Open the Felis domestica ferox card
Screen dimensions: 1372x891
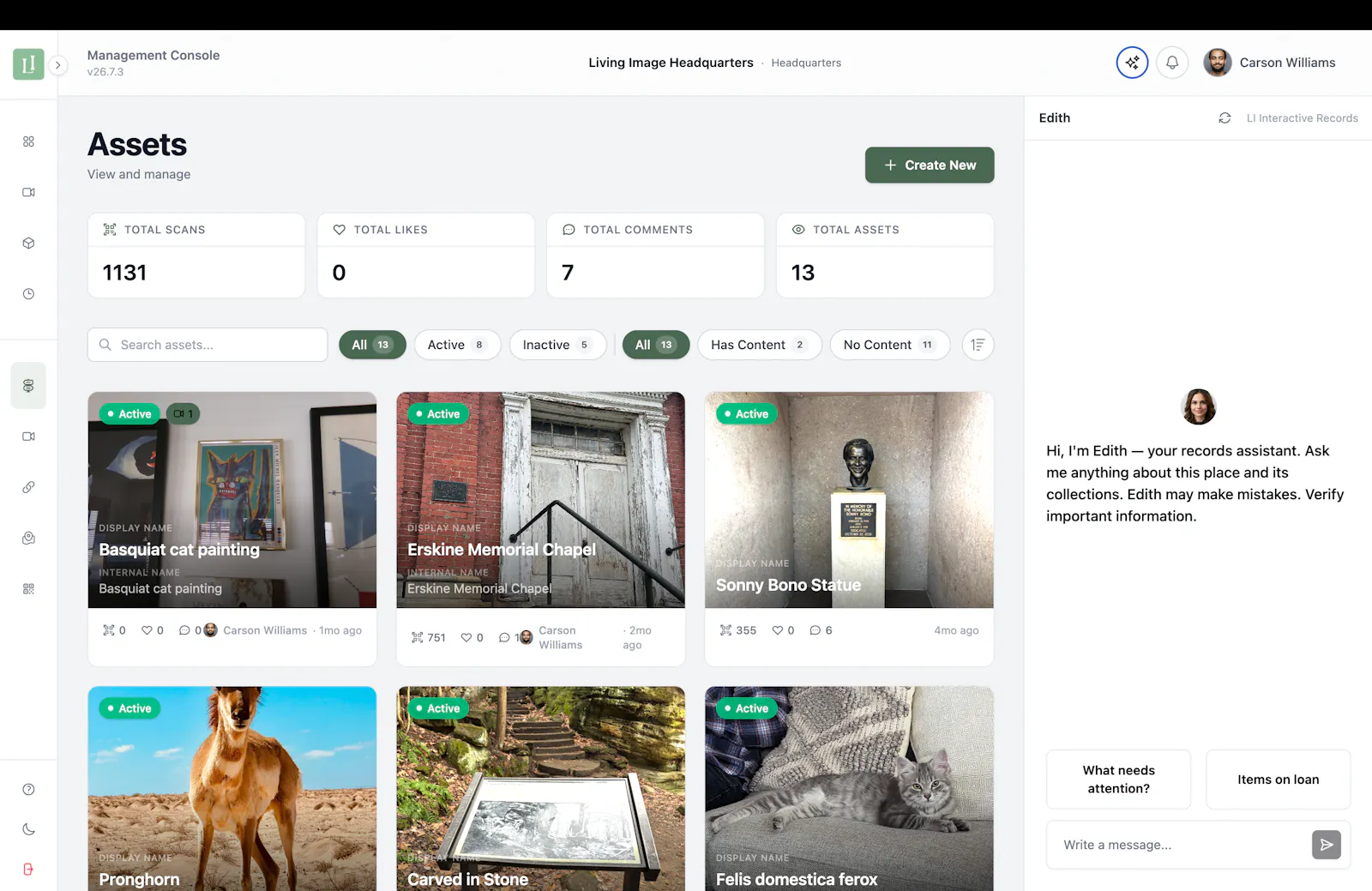point(850,789)
